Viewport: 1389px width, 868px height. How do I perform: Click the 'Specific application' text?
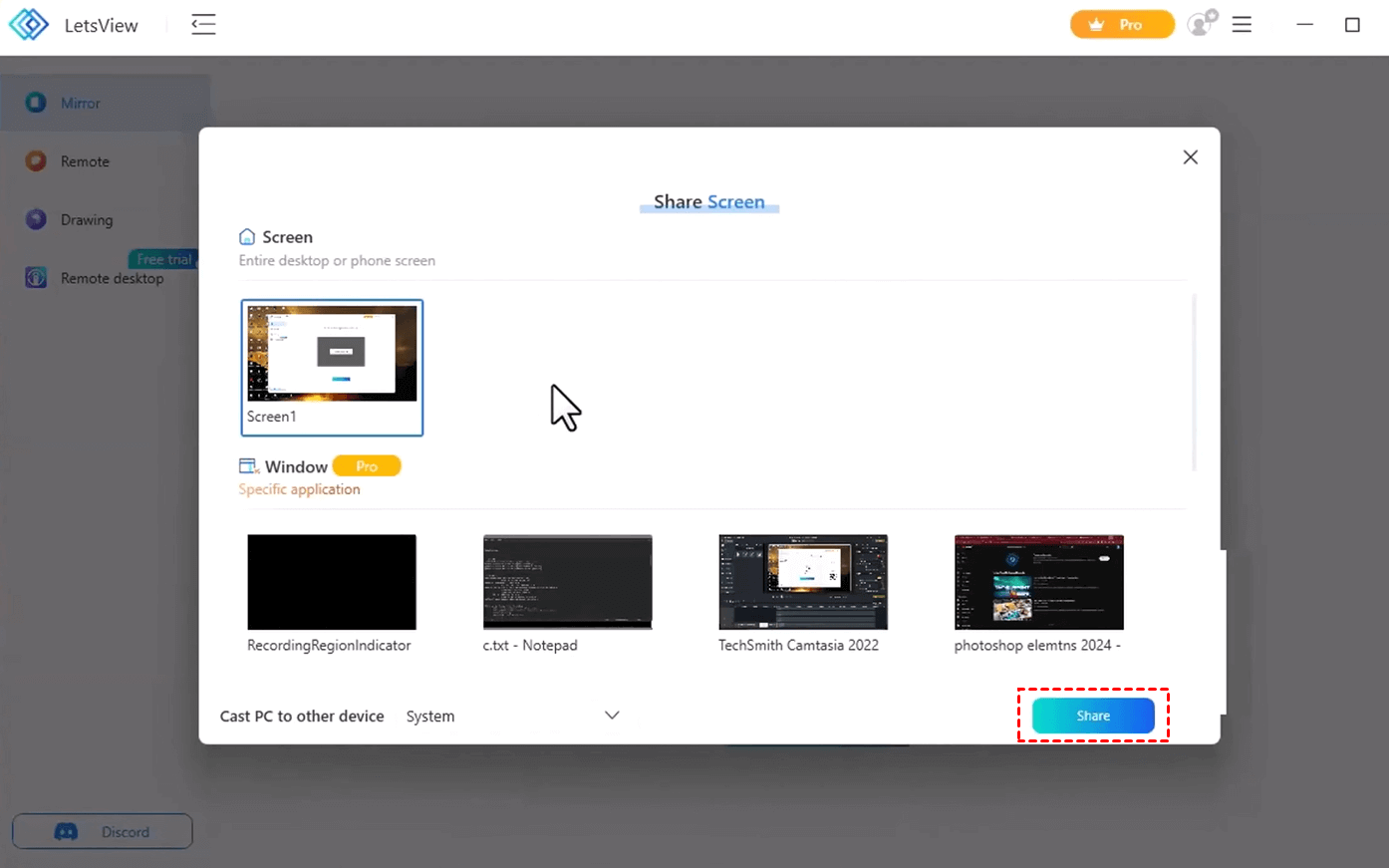click(x=299, y=489)
